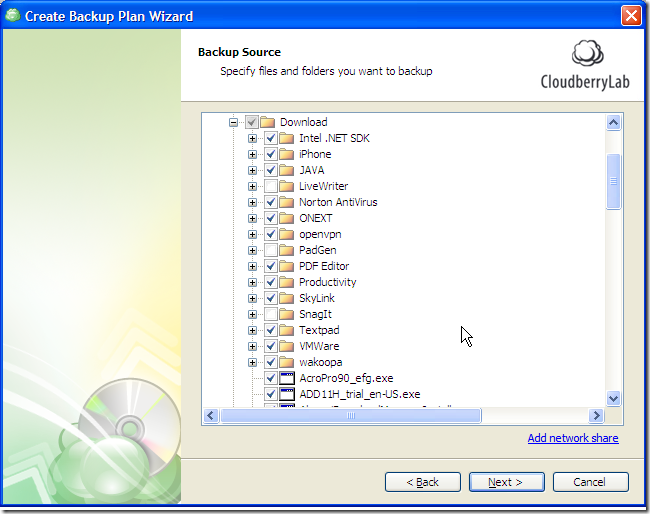Click the Textpad folder icon
The width and height of the screenshot is (650, 514).
click(286, 330)
